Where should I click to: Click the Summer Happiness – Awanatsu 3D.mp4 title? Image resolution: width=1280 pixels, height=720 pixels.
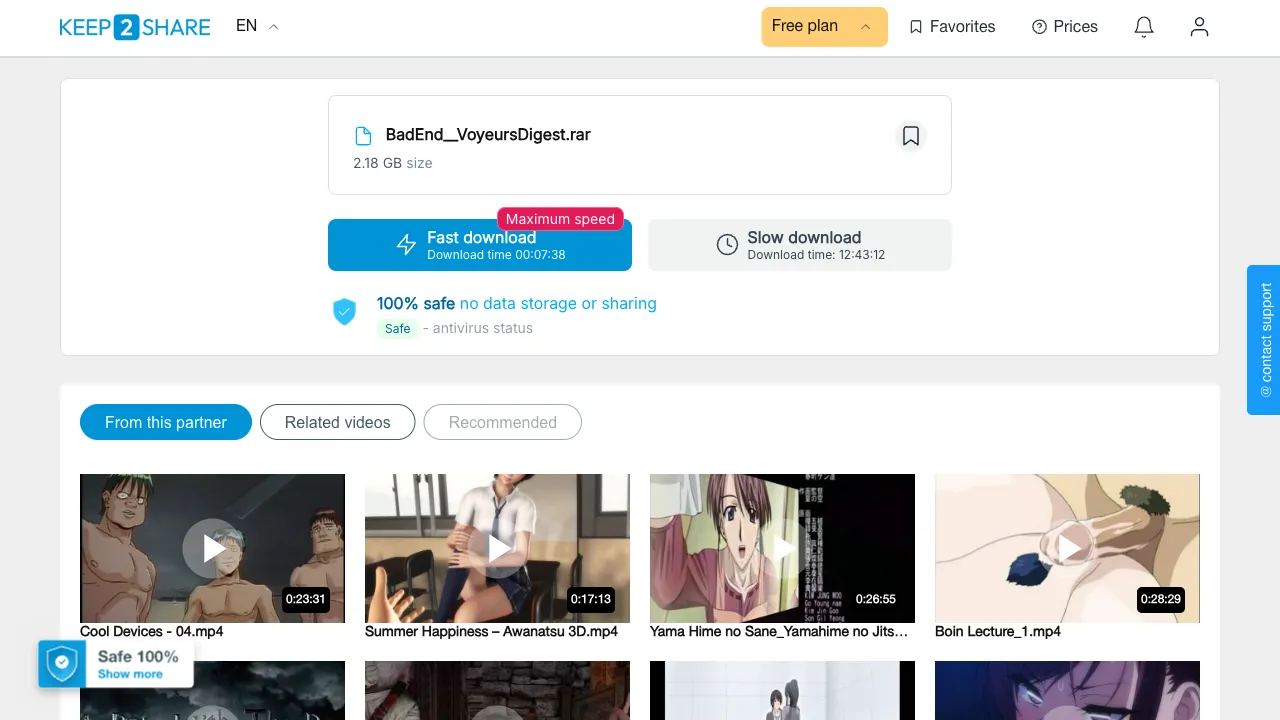click(x=491, y=631)
